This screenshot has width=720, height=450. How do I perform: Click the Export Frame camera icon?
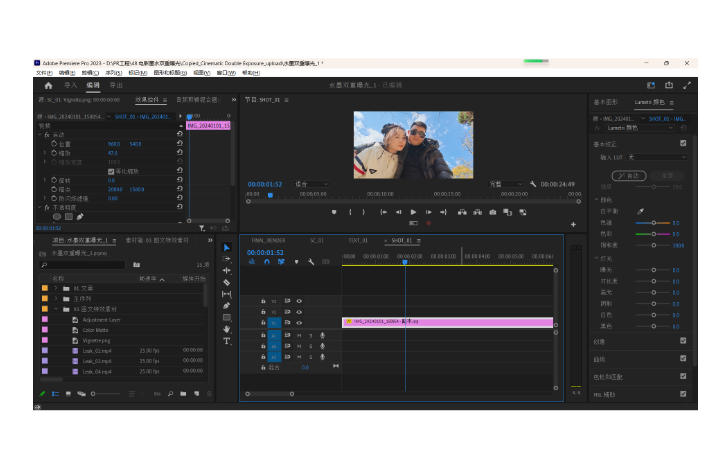click(493, 212)
